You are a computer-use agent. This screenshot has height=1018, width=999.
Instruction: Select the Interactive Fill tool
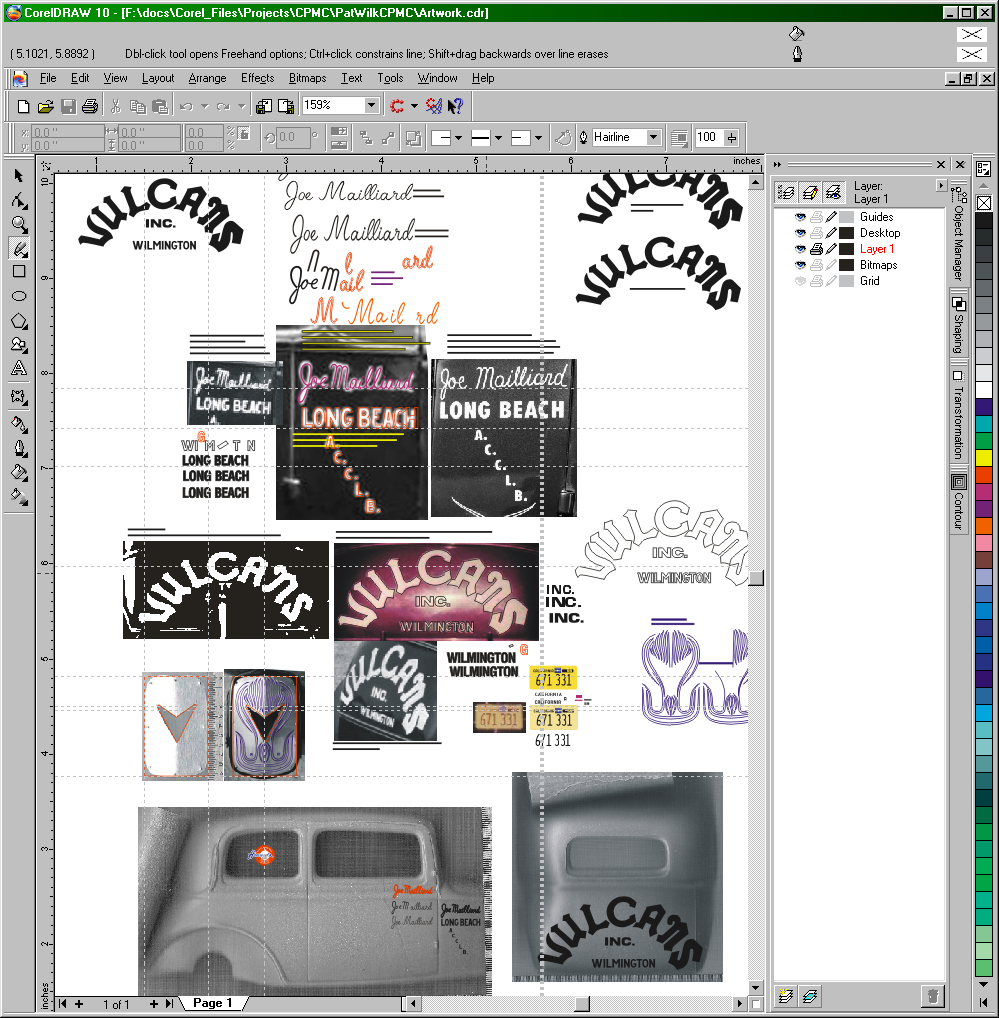click(19, 497)
